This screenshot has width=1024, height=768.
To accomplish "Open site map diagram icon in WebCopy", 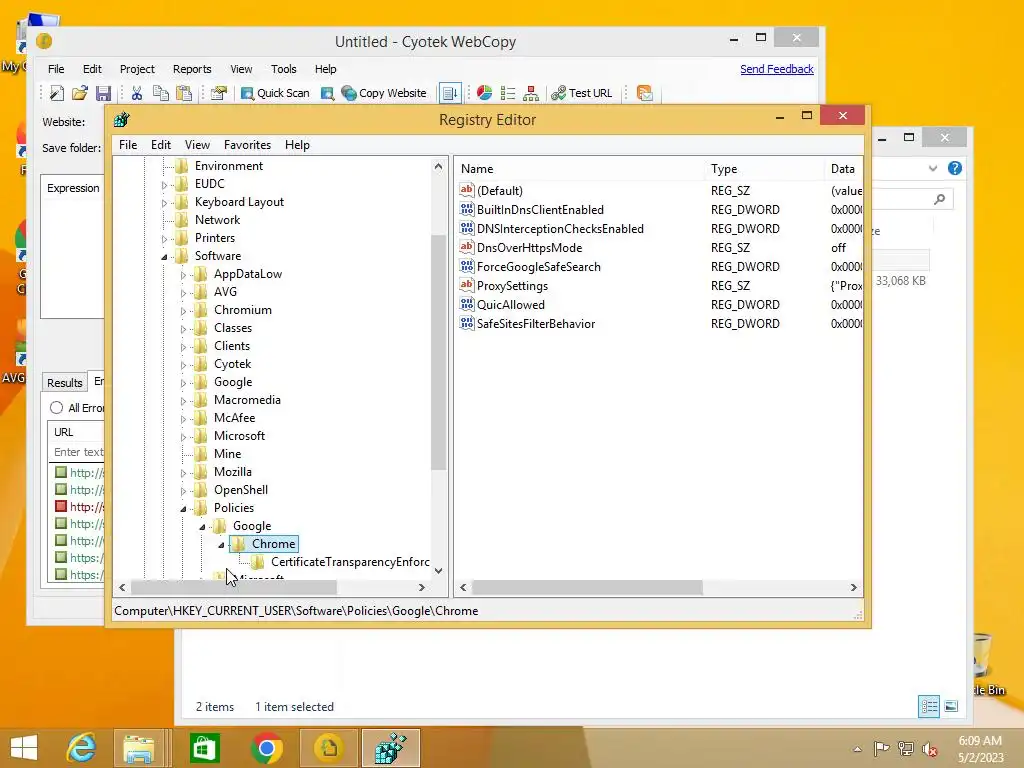I will 531,93.
